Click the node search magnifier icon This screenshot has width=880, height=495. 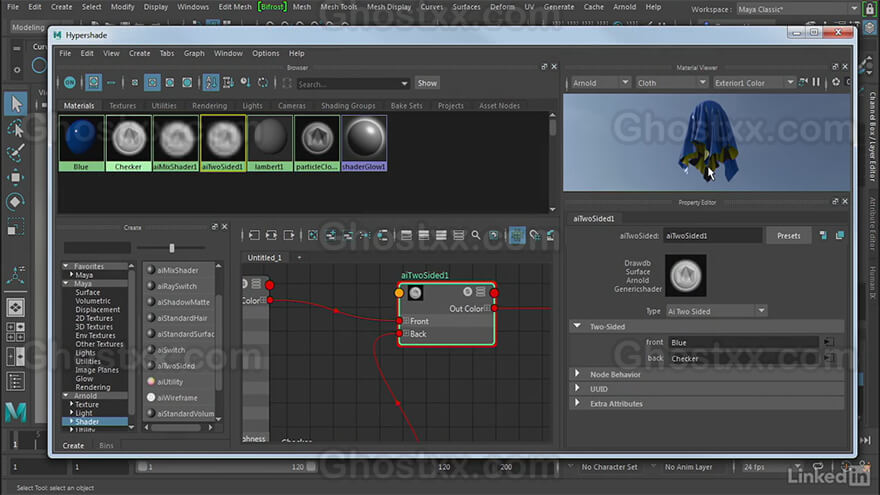(x=475, y=235)
